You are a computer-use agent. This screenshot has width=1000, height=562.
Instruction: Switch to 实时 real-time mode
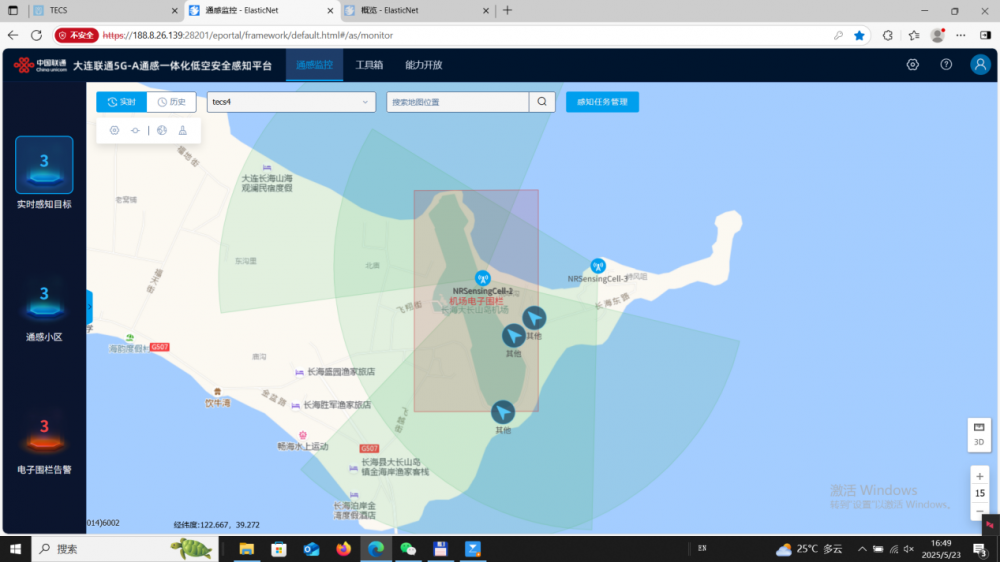[x=121, y=102]
